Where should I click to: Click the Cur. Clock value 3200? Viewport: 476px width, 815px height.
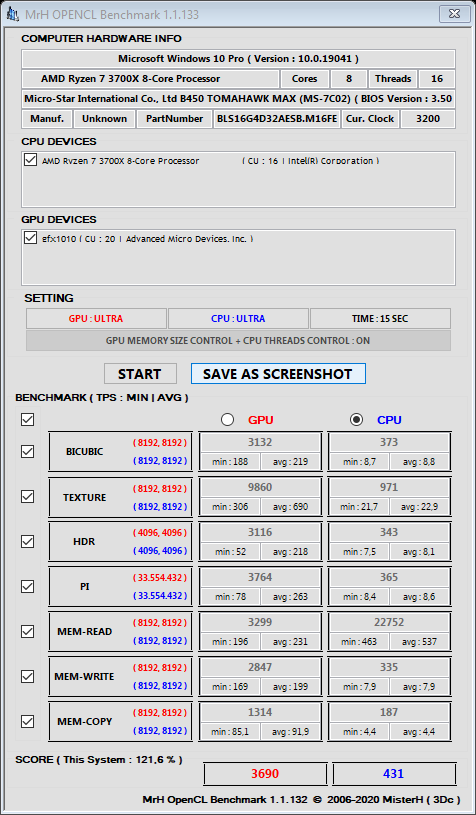tap(428, 119)
